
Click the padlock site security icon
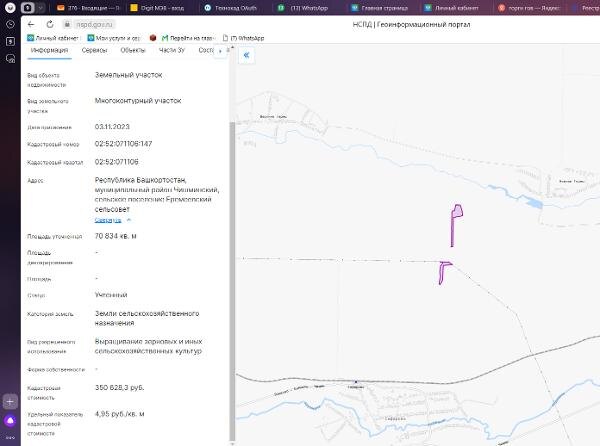coord(67,24)
